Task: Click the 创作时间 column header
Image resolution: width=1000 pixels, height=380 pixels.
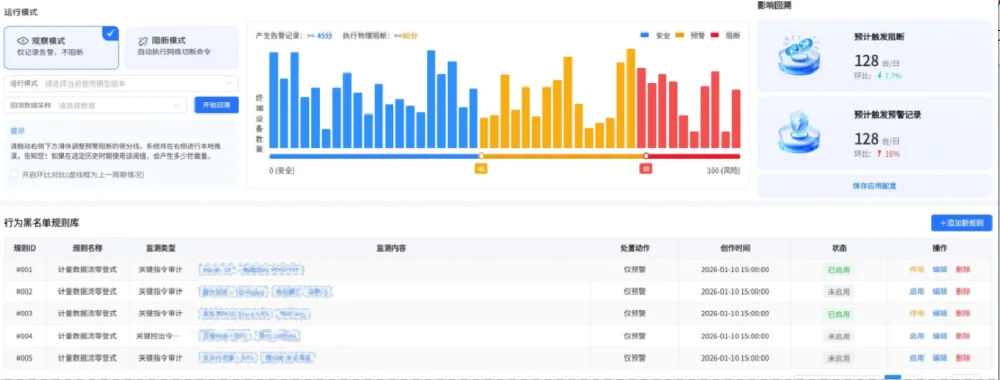Action: click(735, 248)
